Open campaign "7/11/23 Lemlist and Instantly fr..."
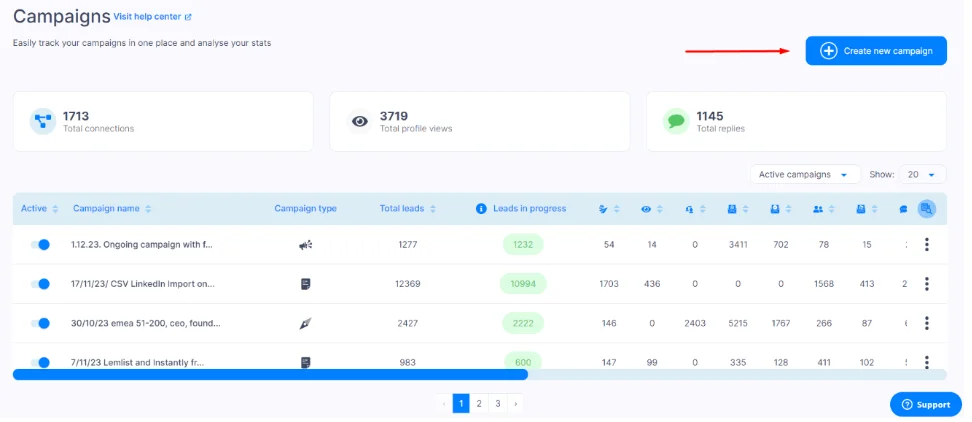This screenshot has width=972, height=422. (x=138, y=362)
